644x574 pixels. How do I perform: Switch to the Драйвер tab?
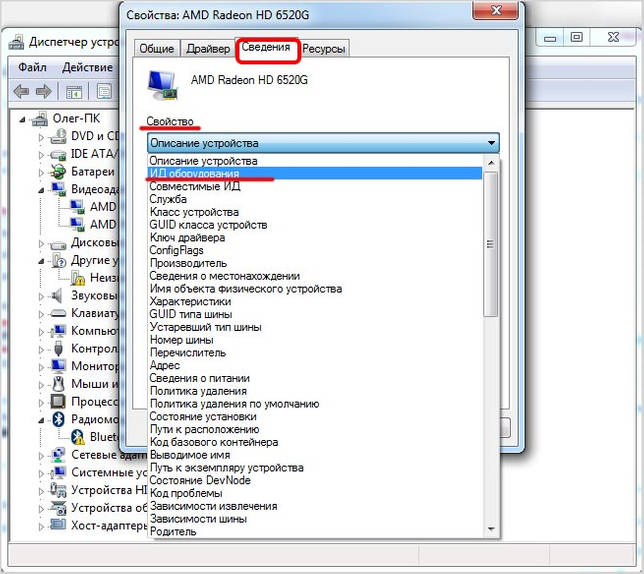pos(208,49)
